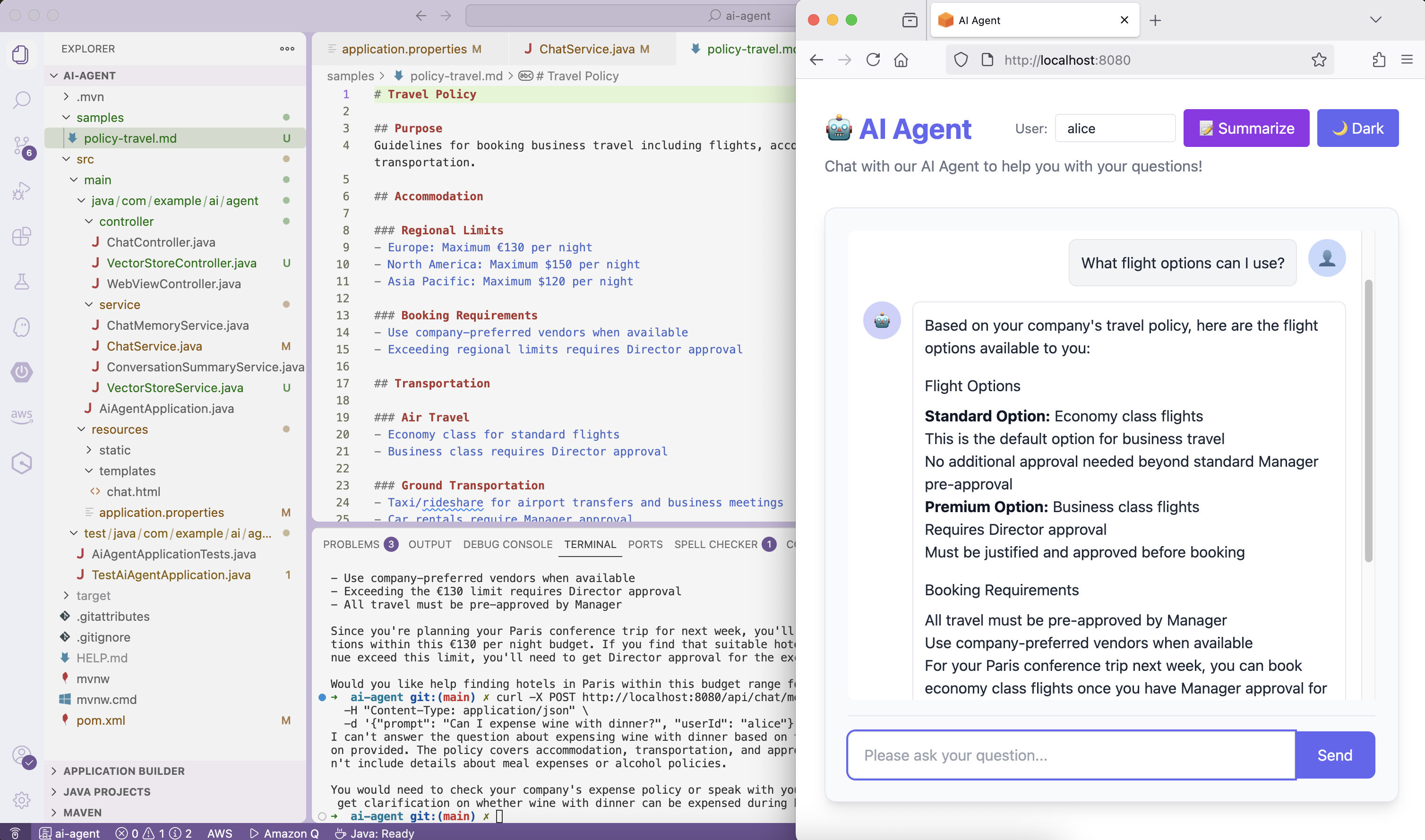Click the browser reload page icon

(873, 60)
